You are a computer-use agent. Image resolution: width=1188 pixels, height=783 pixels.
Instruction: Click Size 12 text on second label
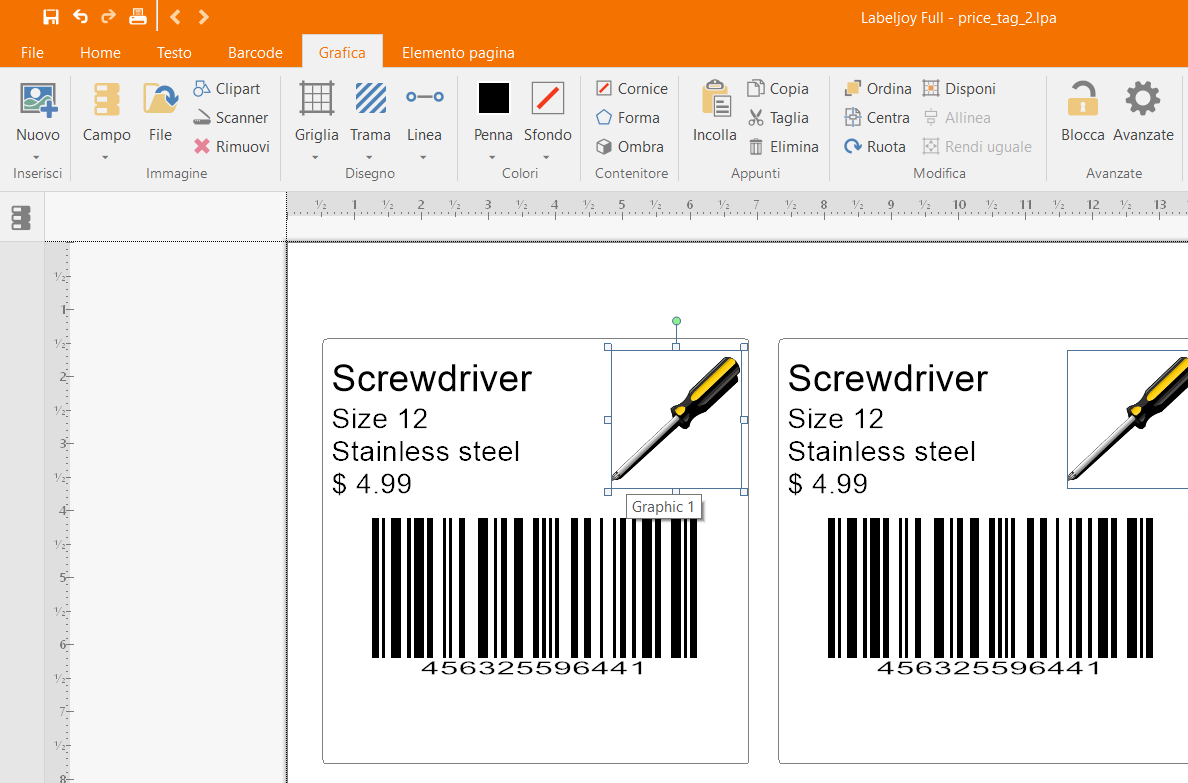click(836, 419)
